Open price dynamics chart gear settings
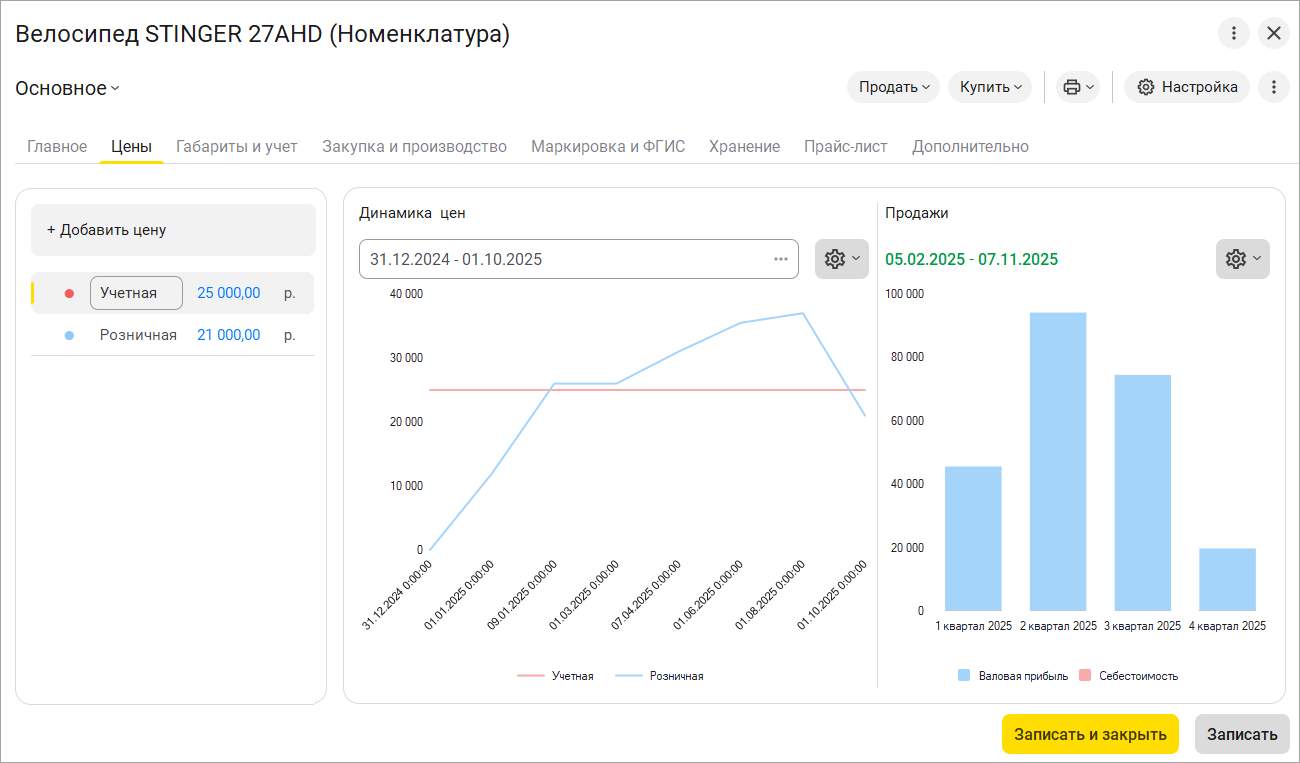 [x=841, y=259]
